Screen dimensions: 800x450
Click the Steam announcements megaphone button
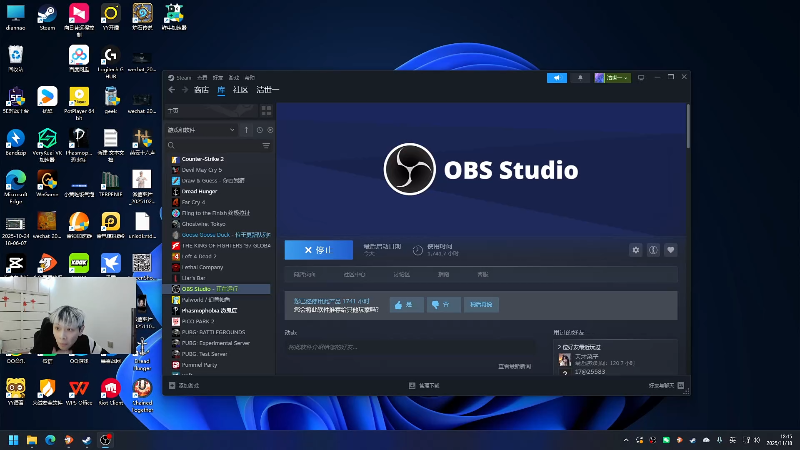point(557,78)
